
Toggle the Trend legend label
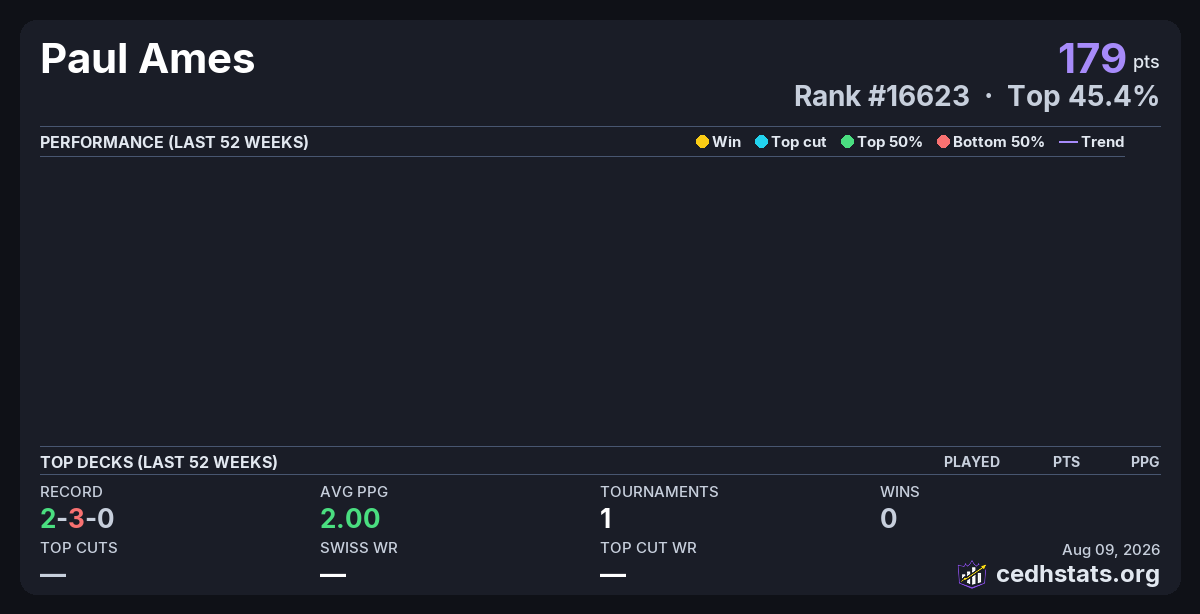pyautogui.click(x=1103, y=142)
